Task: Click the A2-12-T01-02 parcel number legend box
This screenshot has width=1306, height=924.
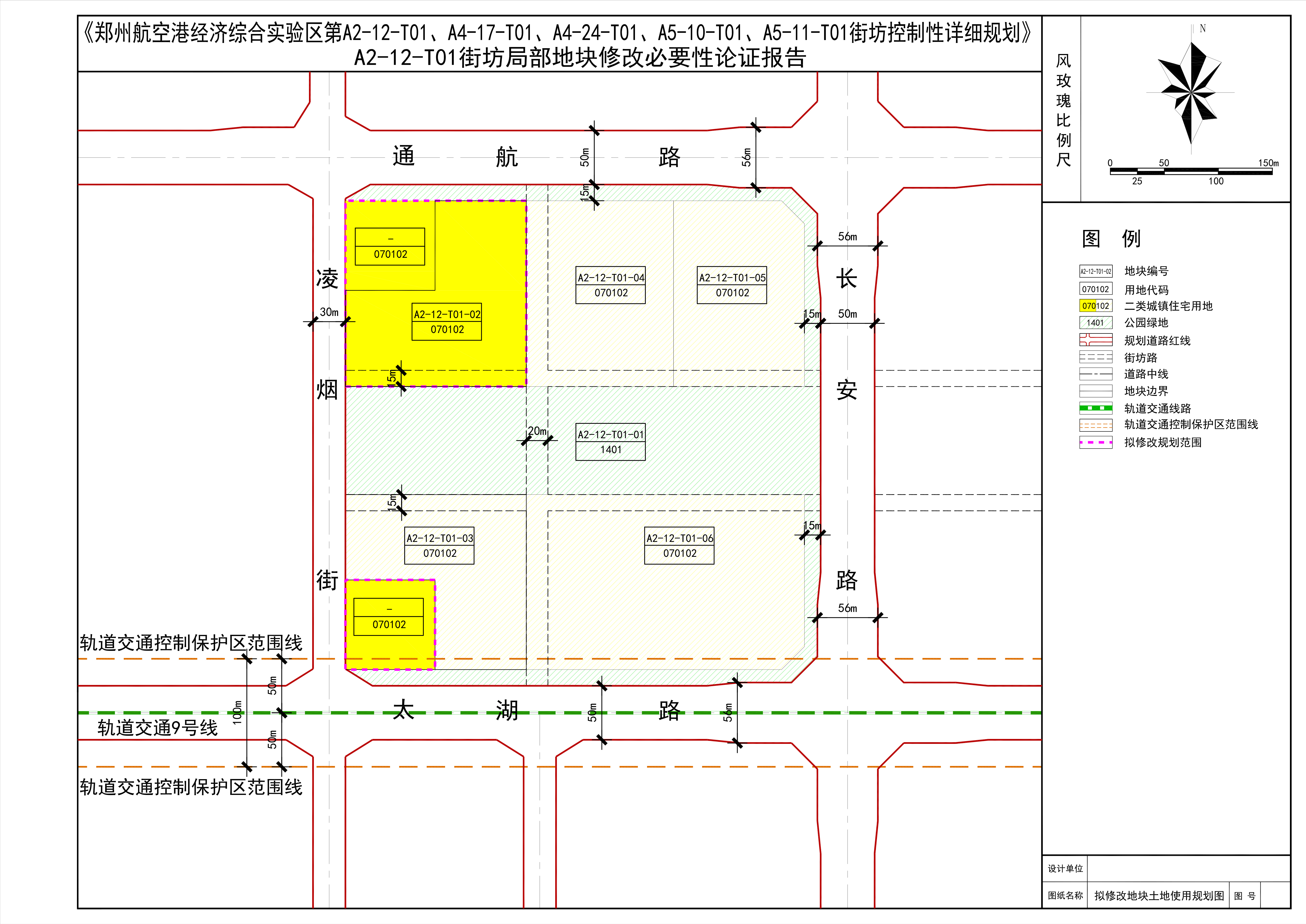Action: pyautogui.click(x=1096, y=271)
